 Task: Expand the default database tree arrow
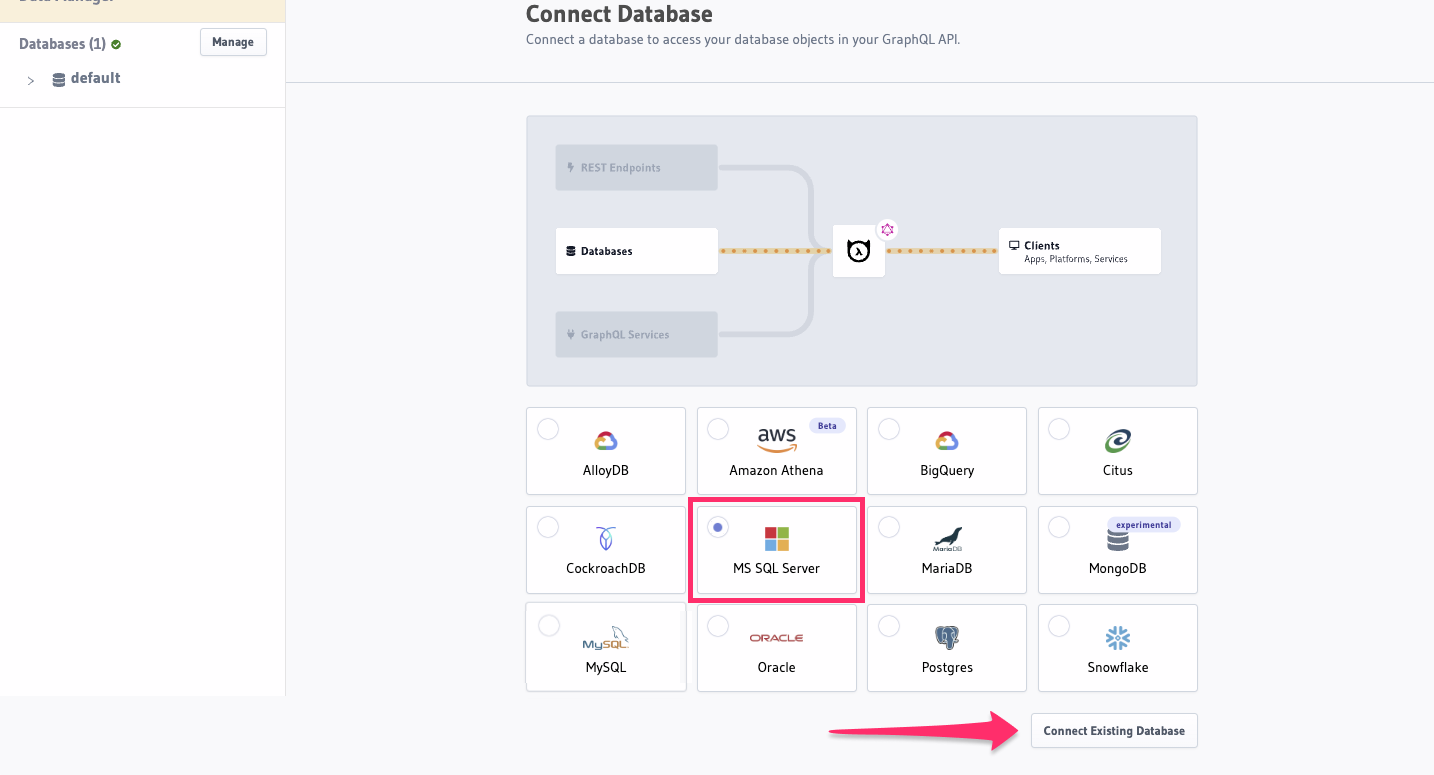31,80
